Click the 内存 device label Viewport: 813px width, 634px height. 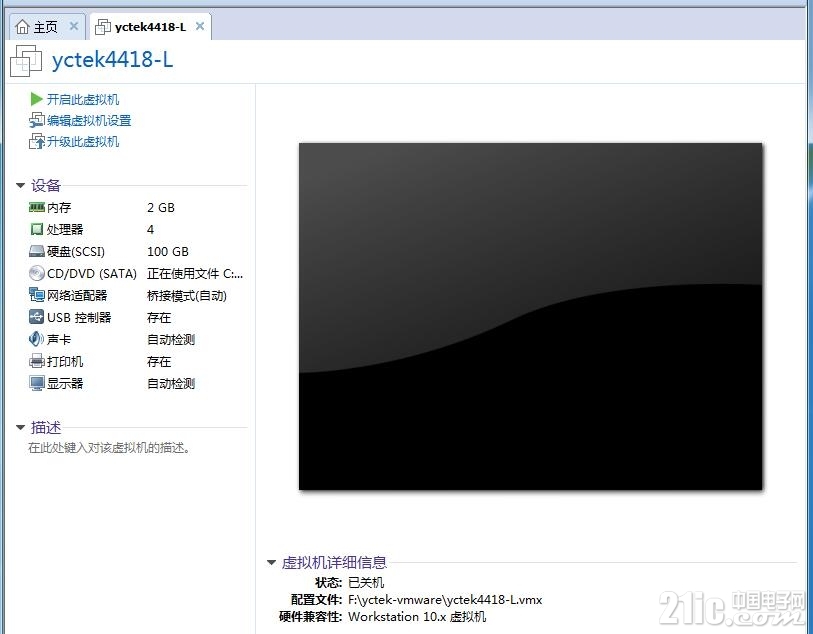(x=59, y=207)
